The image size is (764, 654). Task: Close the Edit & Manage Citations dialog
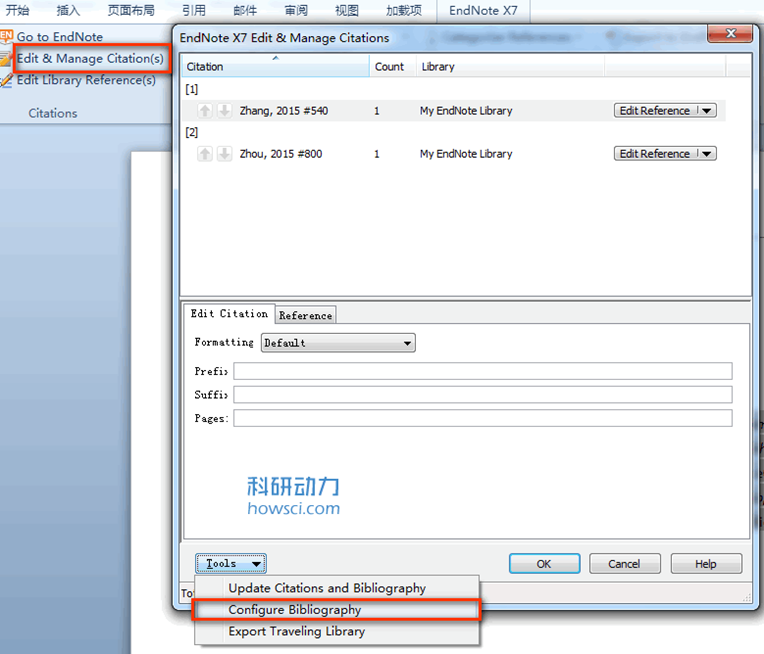(x=730, y=33)
